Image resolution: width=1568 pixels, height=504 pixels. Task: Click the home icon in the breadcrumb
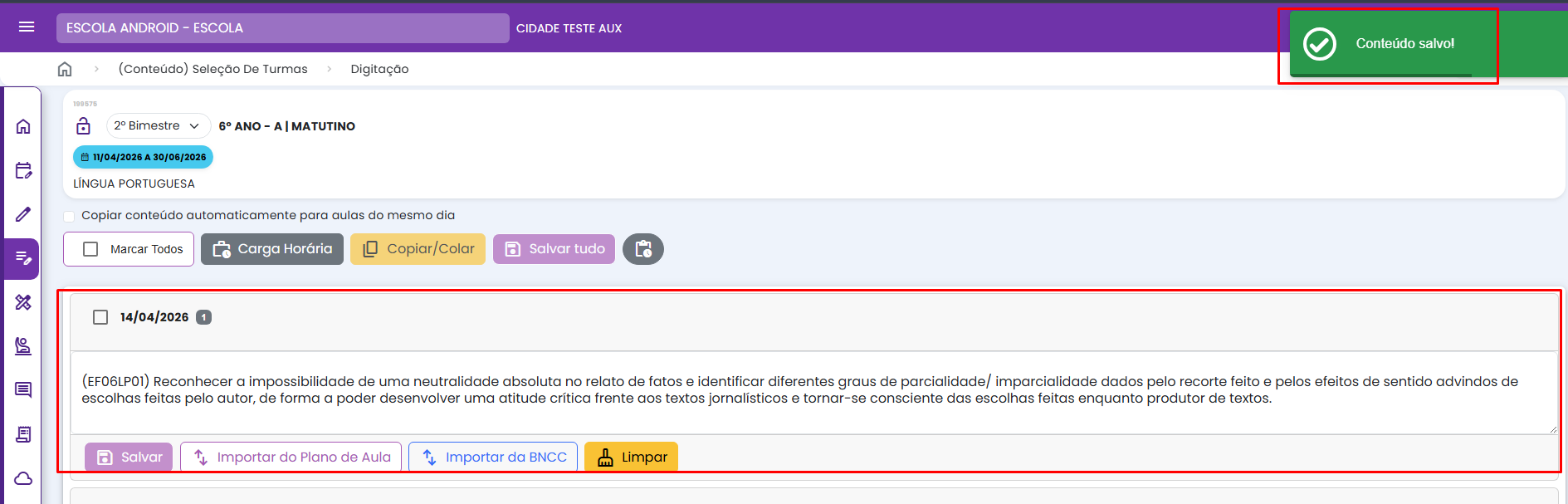tap(65, 69)
